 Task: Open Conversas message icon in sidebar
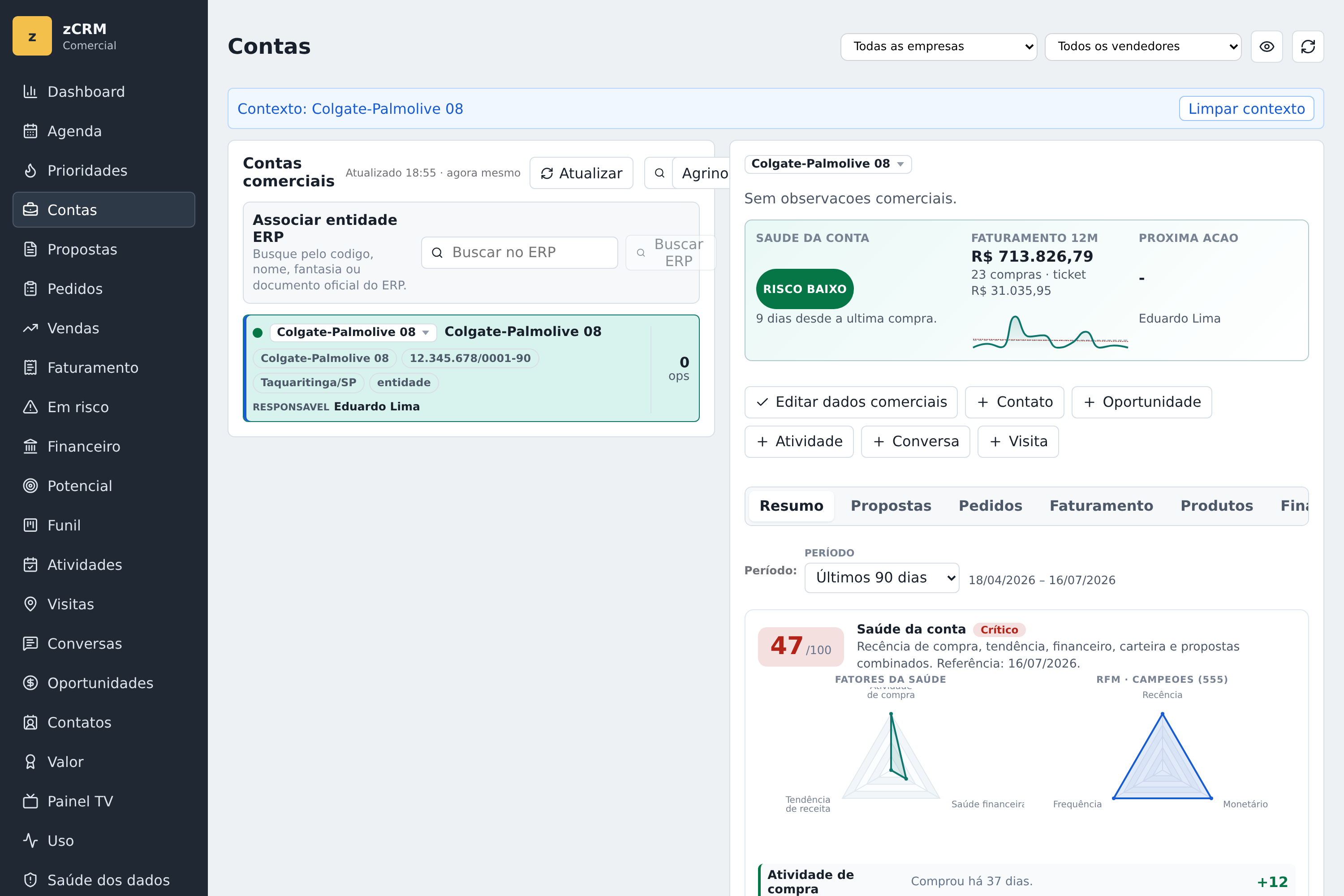point(30,643)
